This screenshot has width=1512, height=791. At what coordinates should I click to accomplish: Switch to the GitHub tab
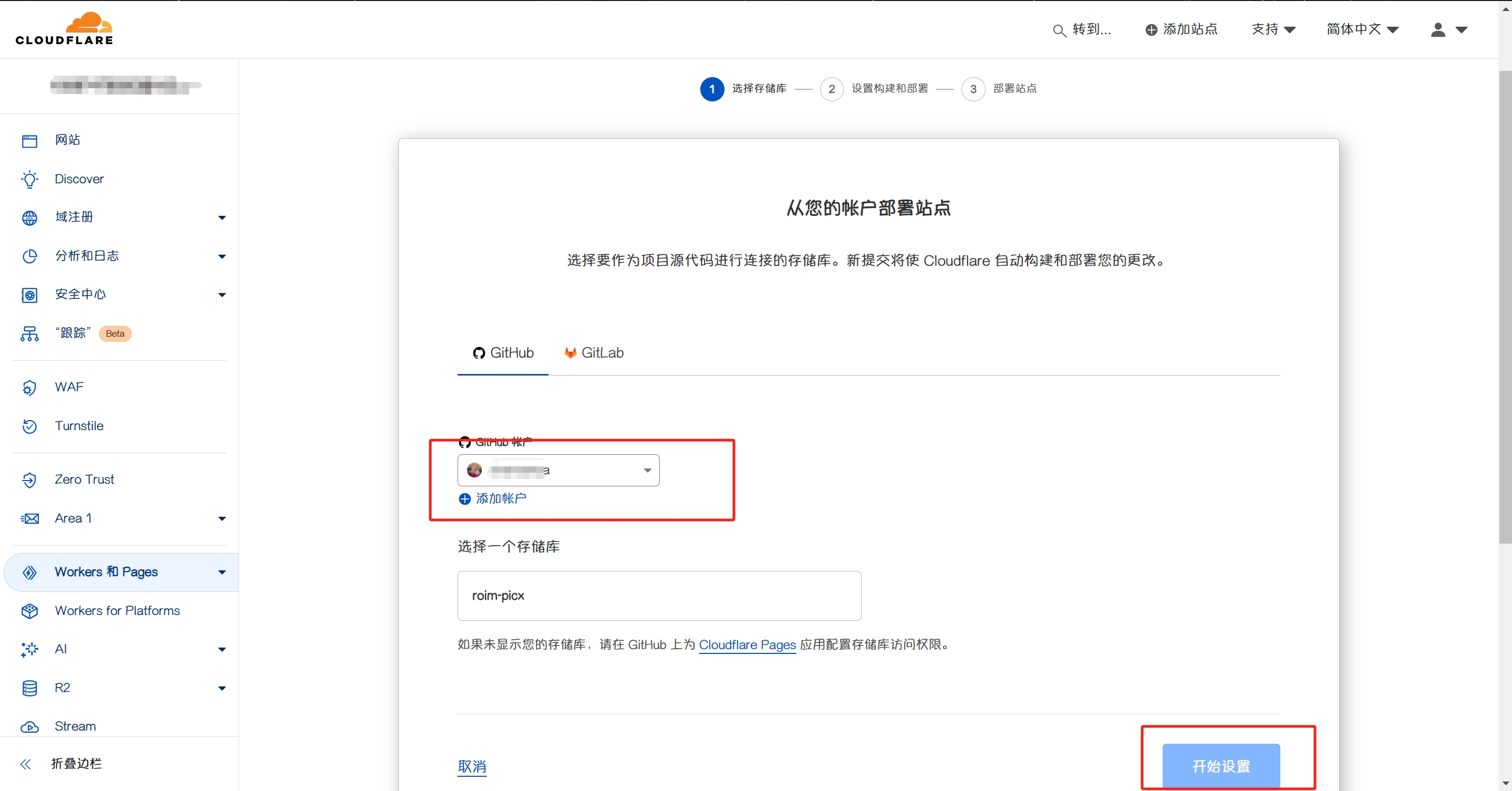click(503, 352)
